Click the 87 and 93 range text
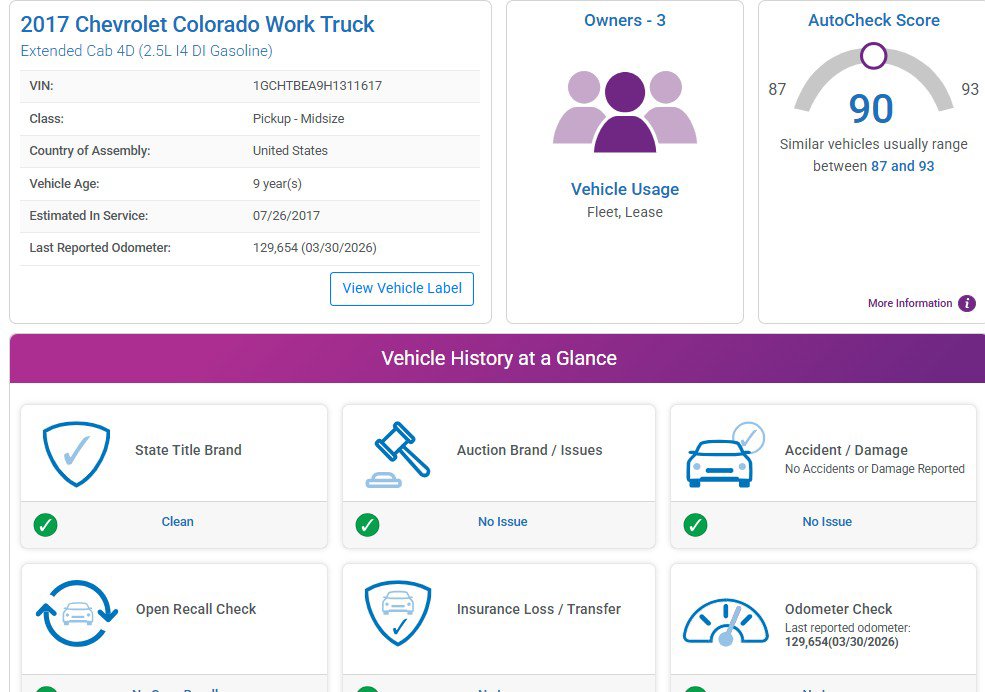 pos(903,166)
